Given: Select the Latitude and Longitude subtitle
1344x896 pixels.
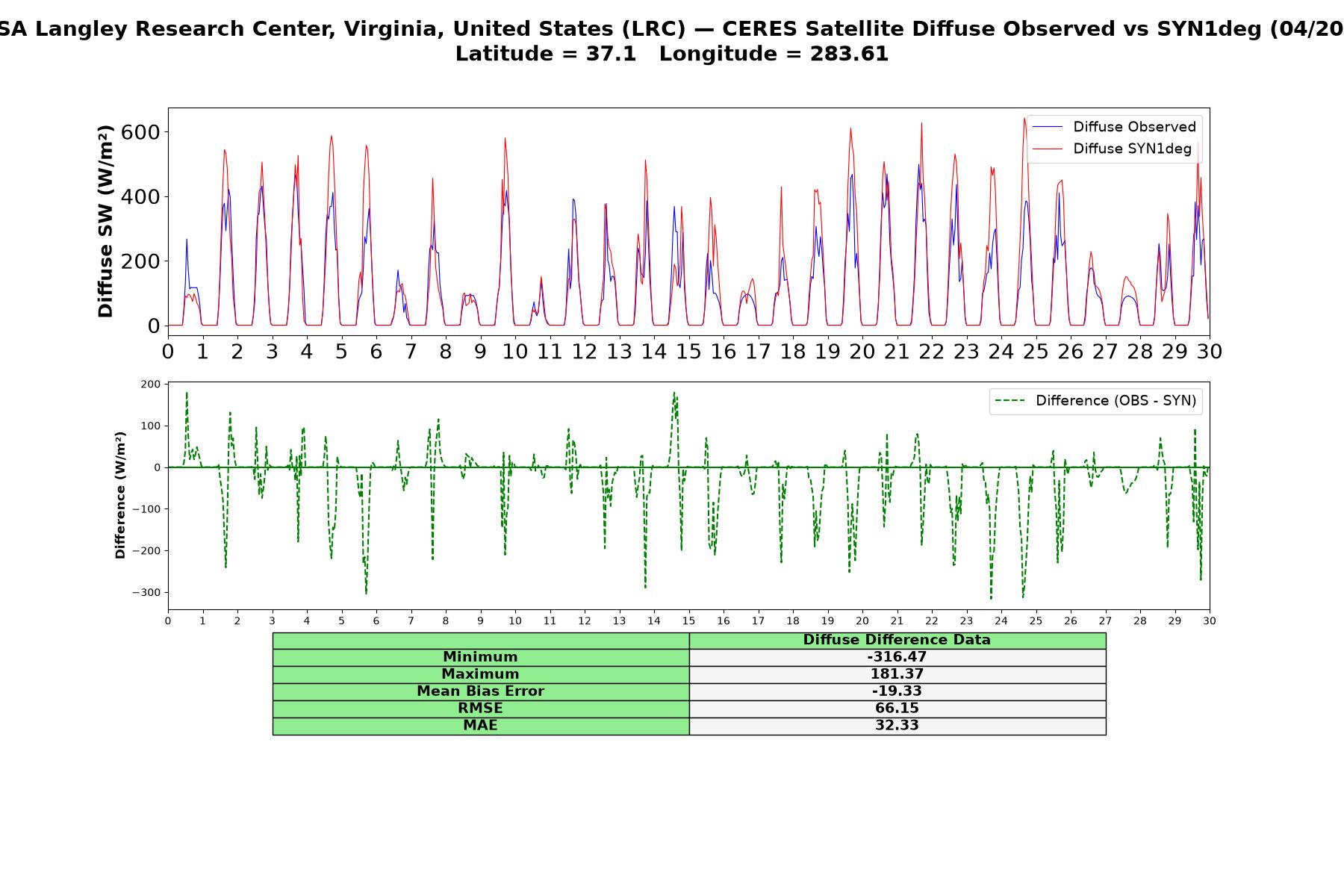Looking at the screenshot, I should (672, 54).
